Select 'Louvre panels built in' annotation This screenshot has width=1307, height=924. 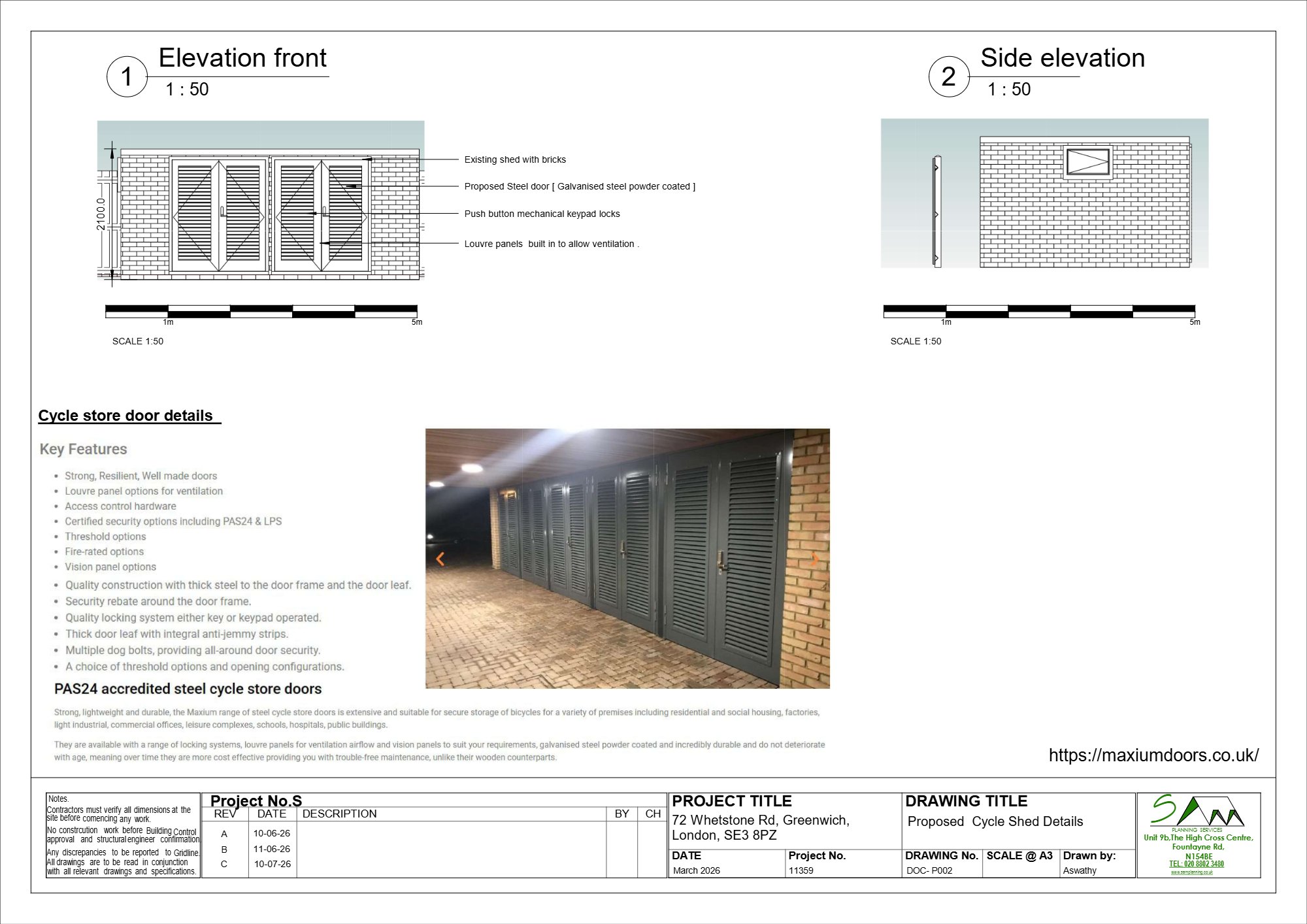[x=552, y=244]
